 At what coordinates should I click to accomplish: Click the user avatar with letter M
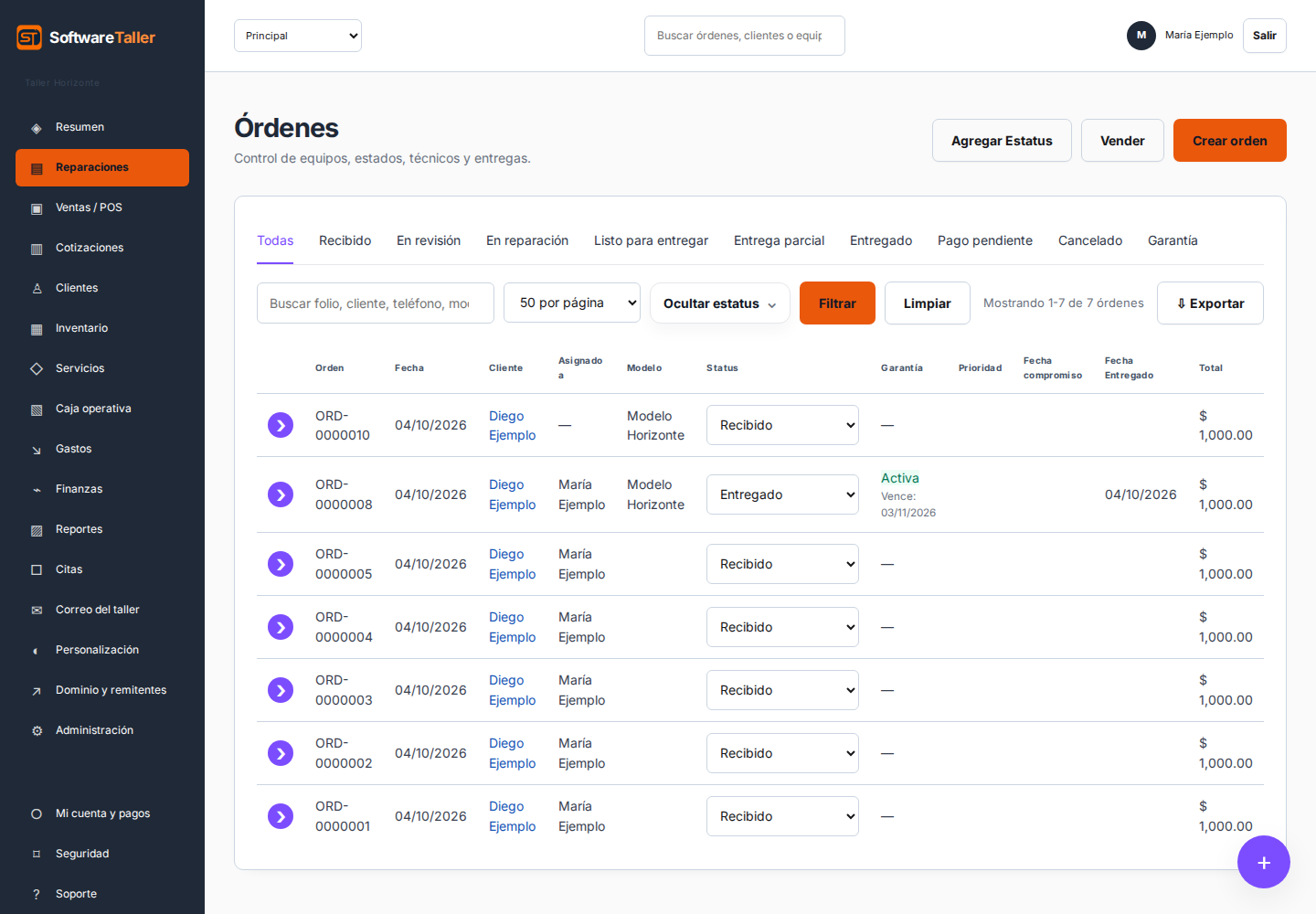point(1141,36)
